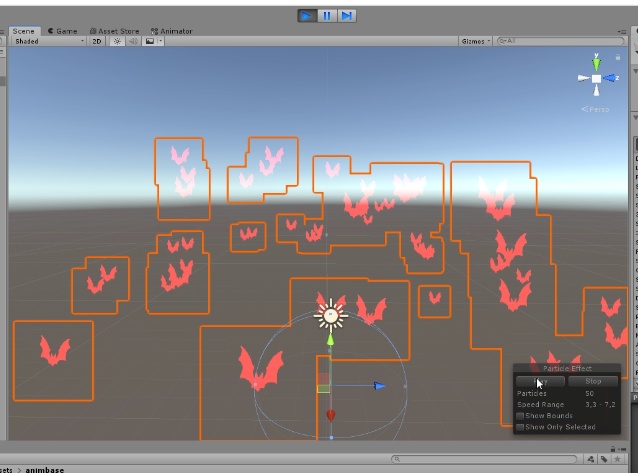Click the scene gizmo lock icon
The height and width of the screenshot is (473, 638).
click(x=618, y=57)
